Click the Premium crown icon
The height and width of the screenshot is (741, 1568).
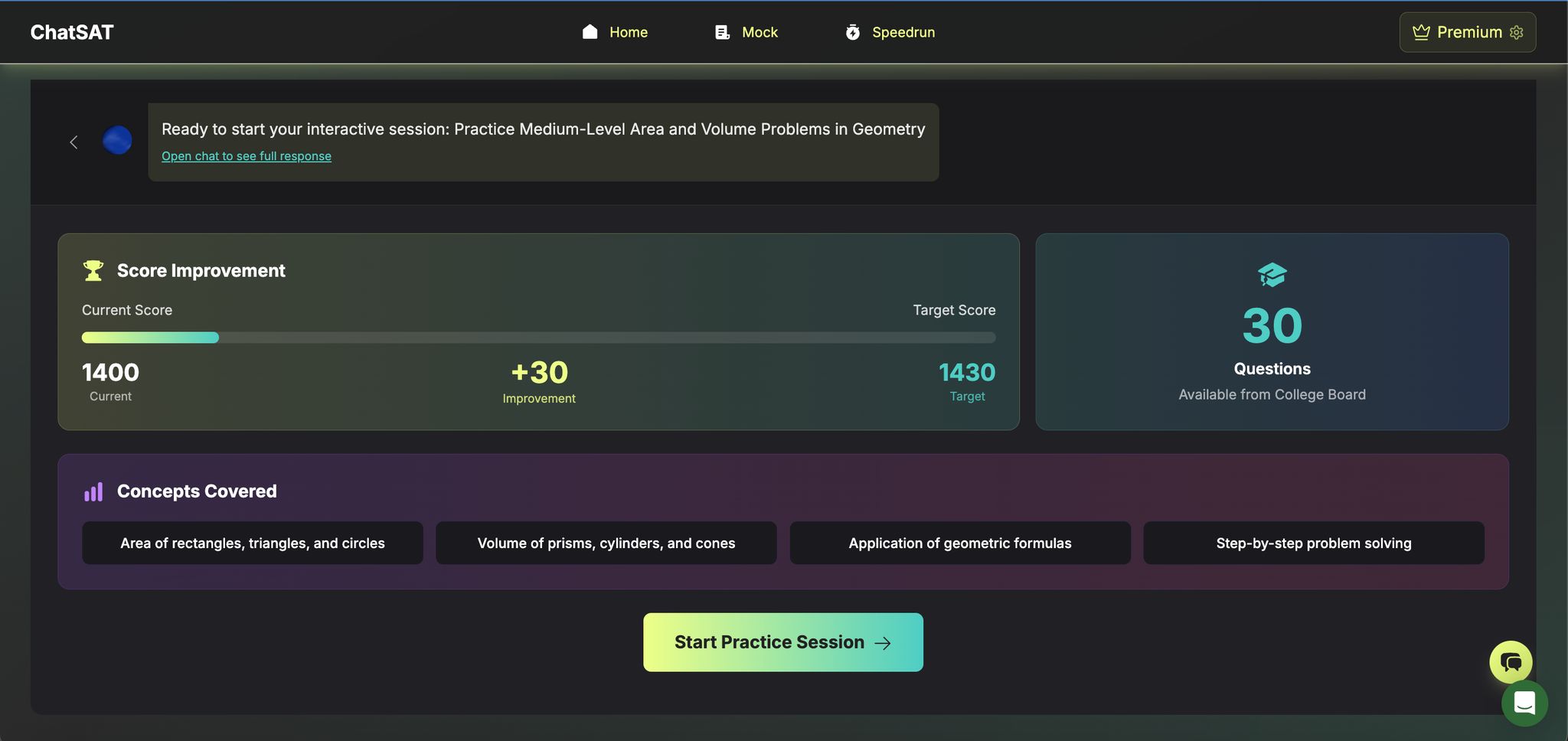(x=1421, y=32)
